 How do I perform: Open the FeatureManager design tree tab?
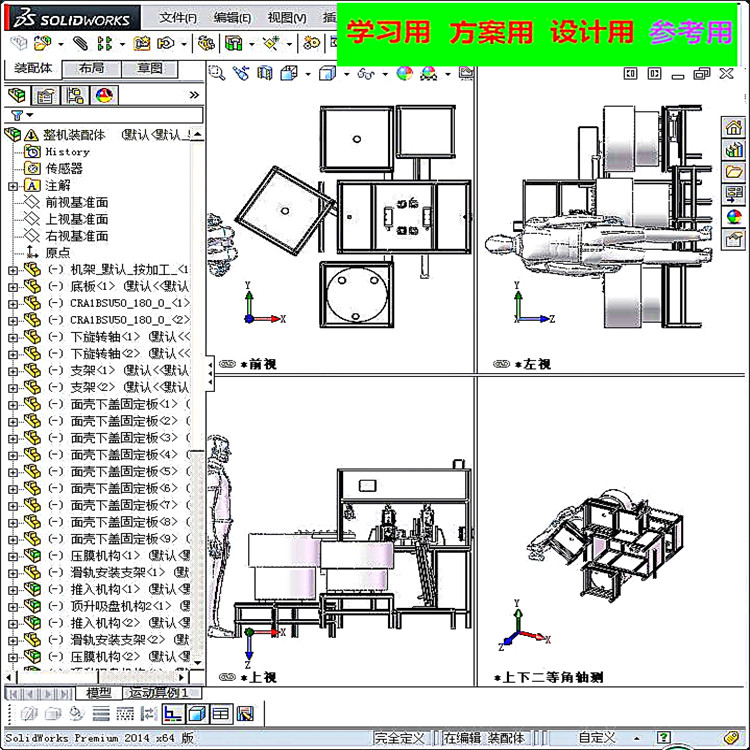(x=17, y=95)
